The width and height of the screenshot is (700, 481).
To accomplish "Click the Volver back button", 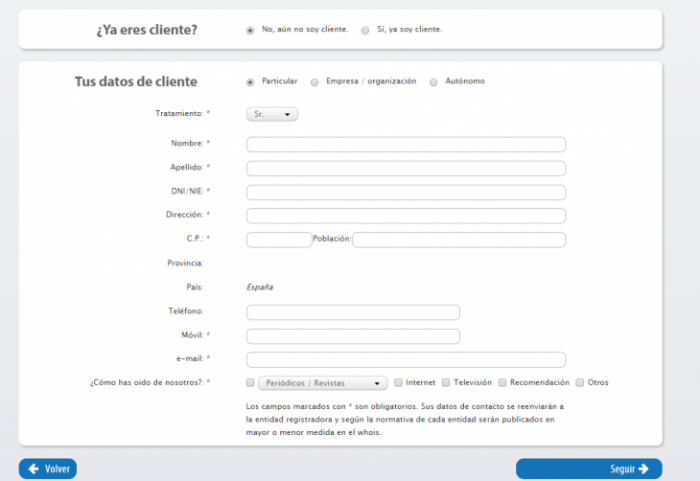I will pos(48,468).
